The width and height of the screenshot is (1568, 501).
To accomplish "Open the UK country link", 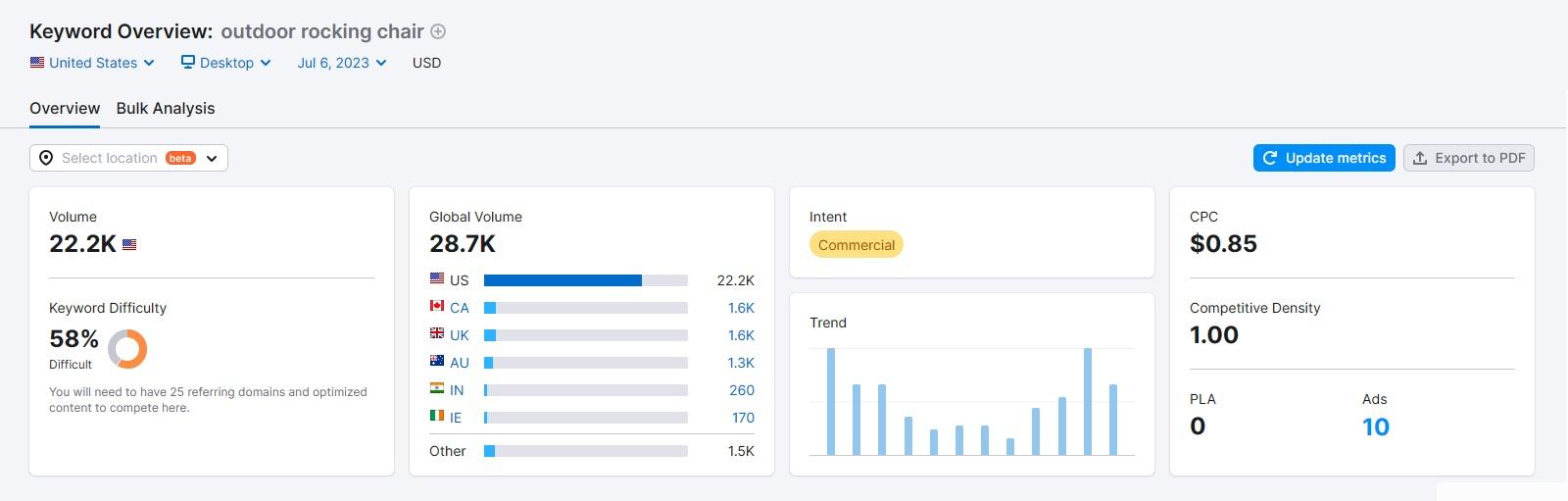I will click(x=460, y=335).
